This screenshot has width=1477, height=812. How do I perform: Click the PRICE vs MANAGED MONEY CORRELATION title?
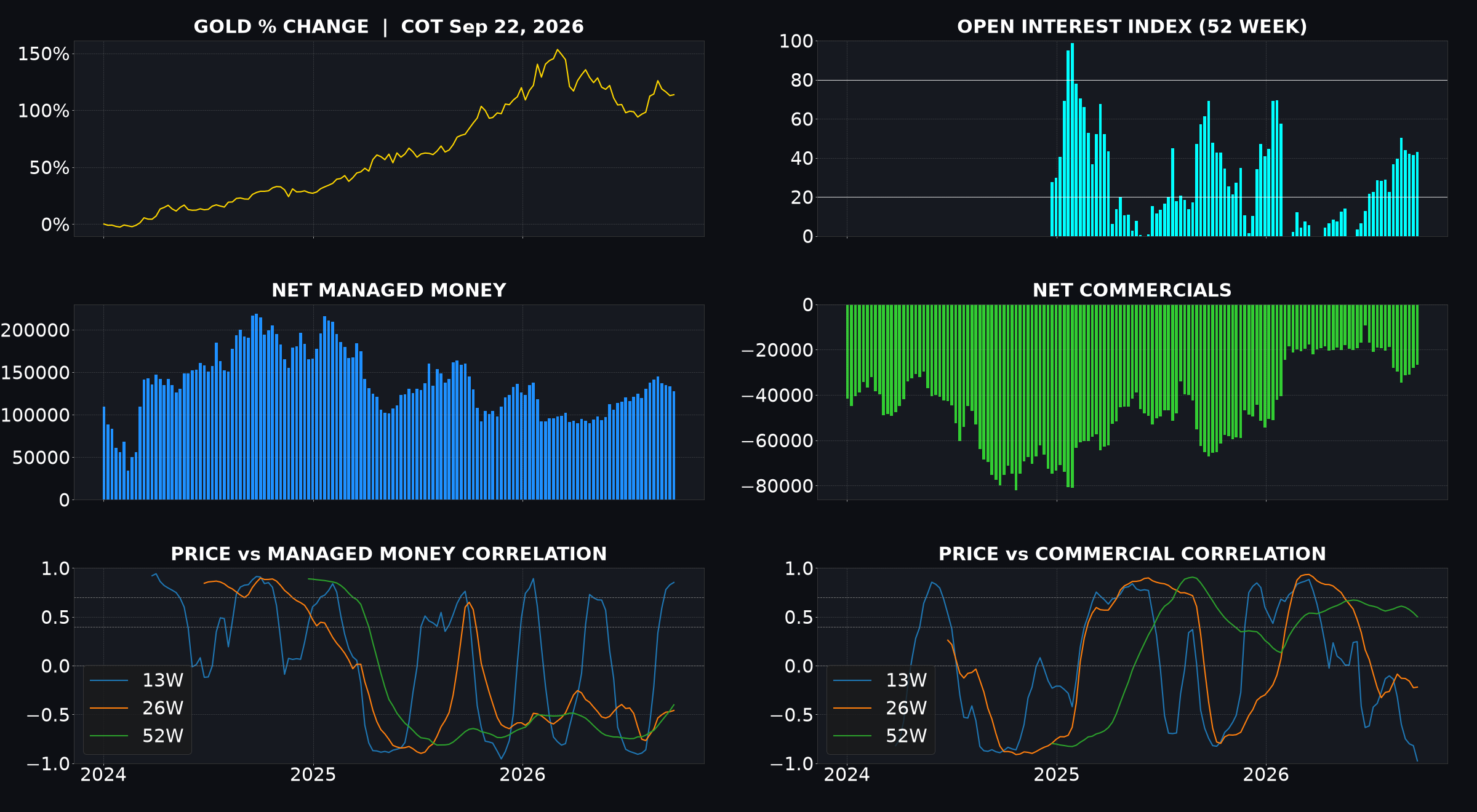point(388,554)
